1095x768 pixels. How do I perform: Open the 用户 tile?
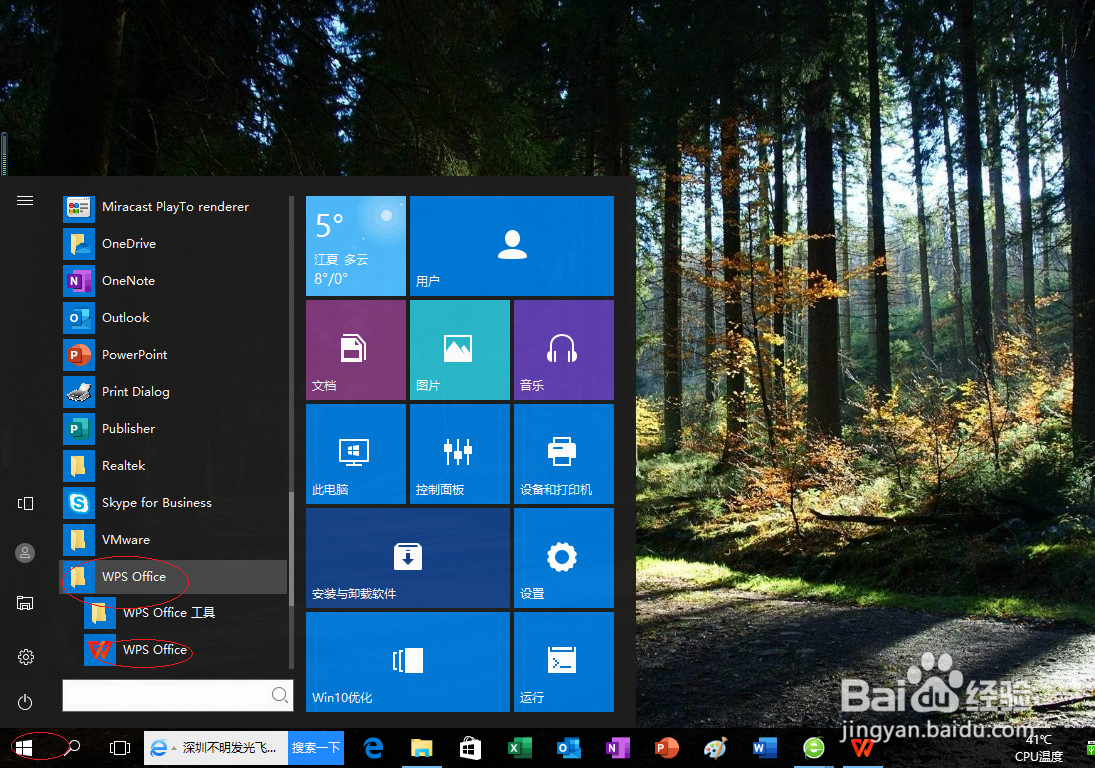click(512, 246)
